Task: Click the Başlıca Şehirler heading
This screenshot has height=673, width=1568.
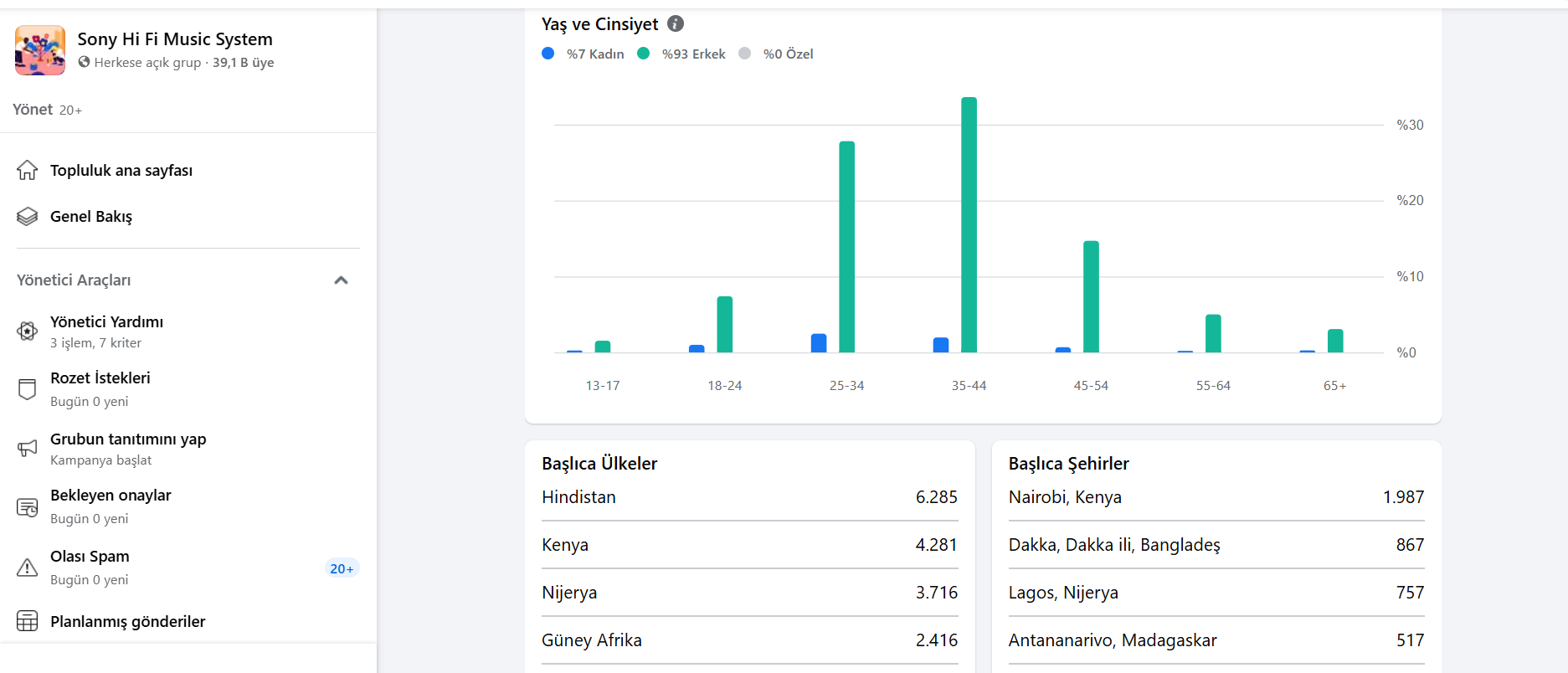Action: click(x=1069, y=464)
